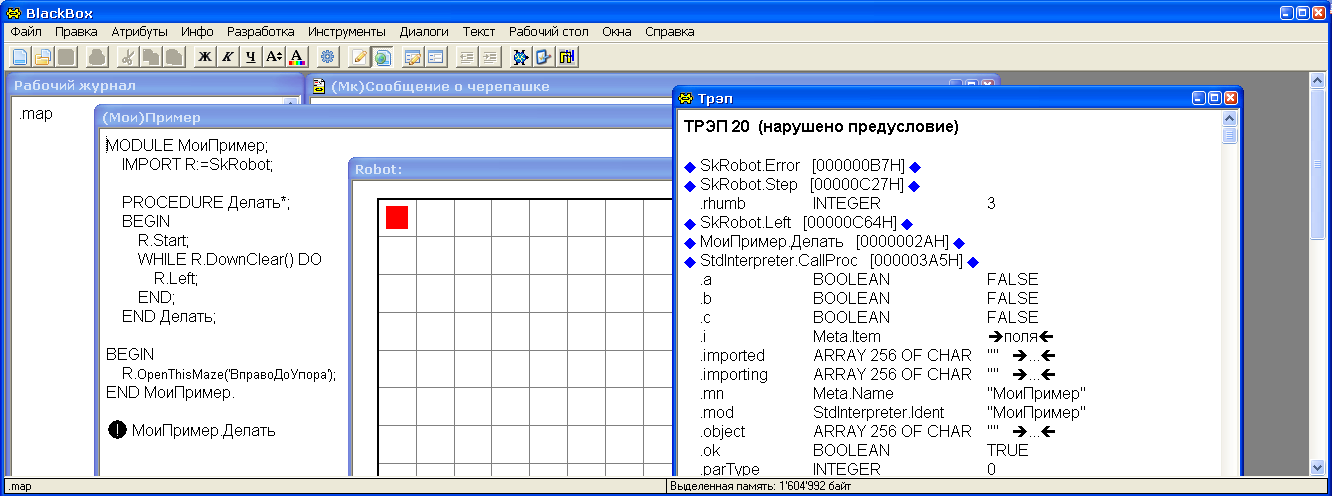Click the blue gear toolbar icon
1332x496 pixels.
(x=327, y=57)
